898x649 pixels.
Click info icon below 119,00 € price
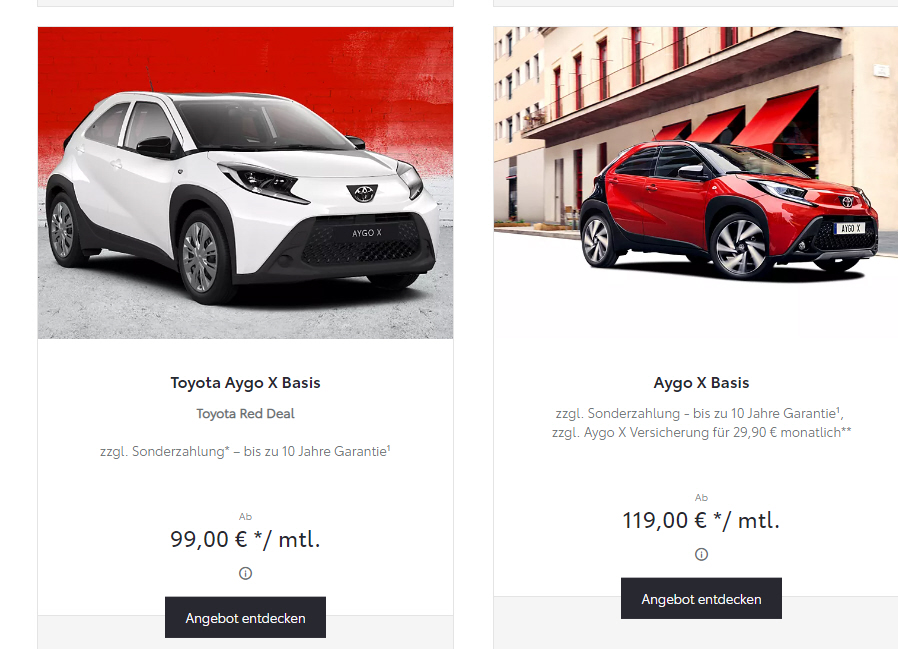pyautogui.click(x=701, y=554)
